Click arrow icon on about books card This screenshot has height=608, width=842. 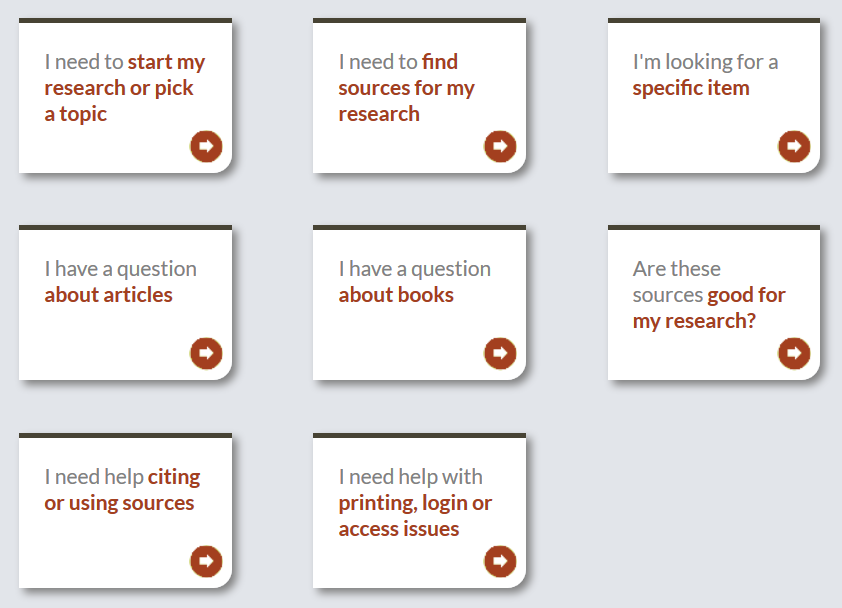coord(500,353)
